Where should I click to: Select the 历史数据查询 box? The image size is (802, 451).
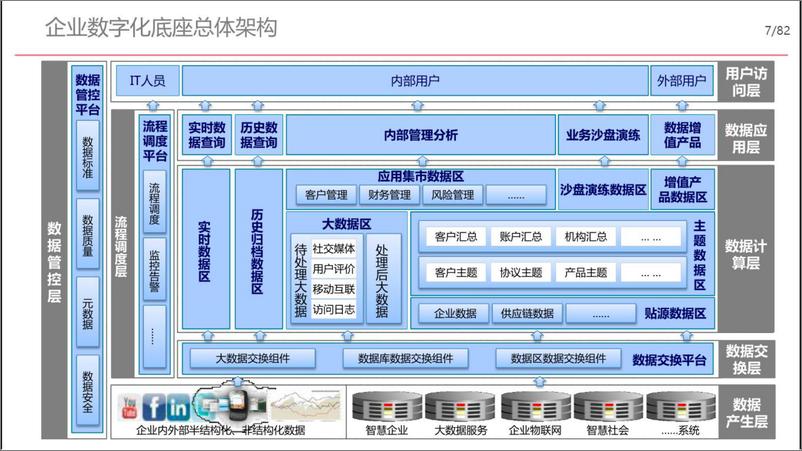coord(258,135)
